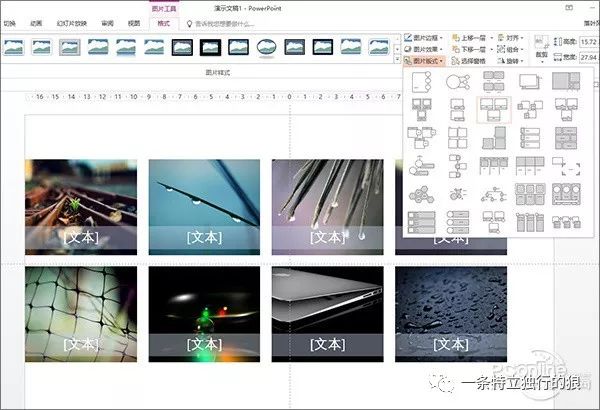Choose the overlapping stacked rectangles layout
Image resolution: width=600 pixels, height=410 pixels.
tap(530, 82)
